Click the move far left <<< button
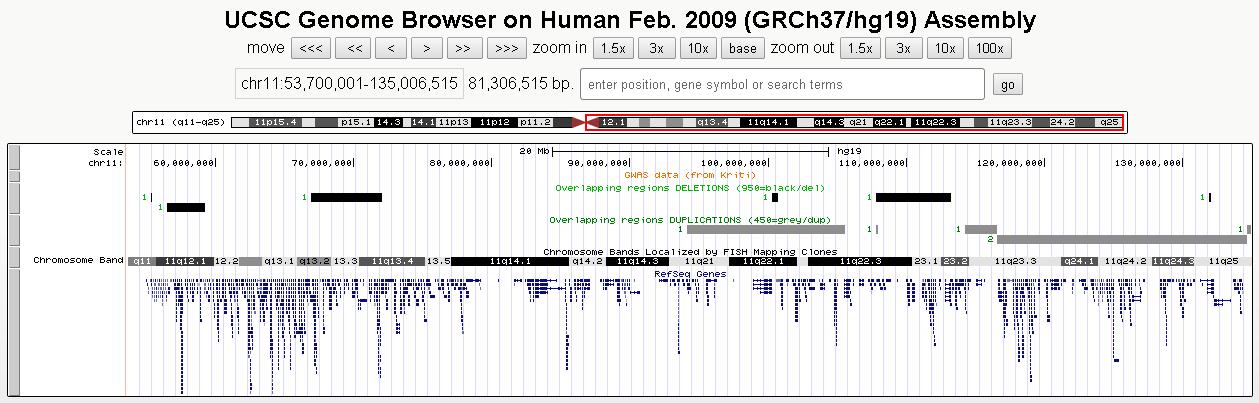Viewport: 1259px width, 403px height. coord(311,48)
